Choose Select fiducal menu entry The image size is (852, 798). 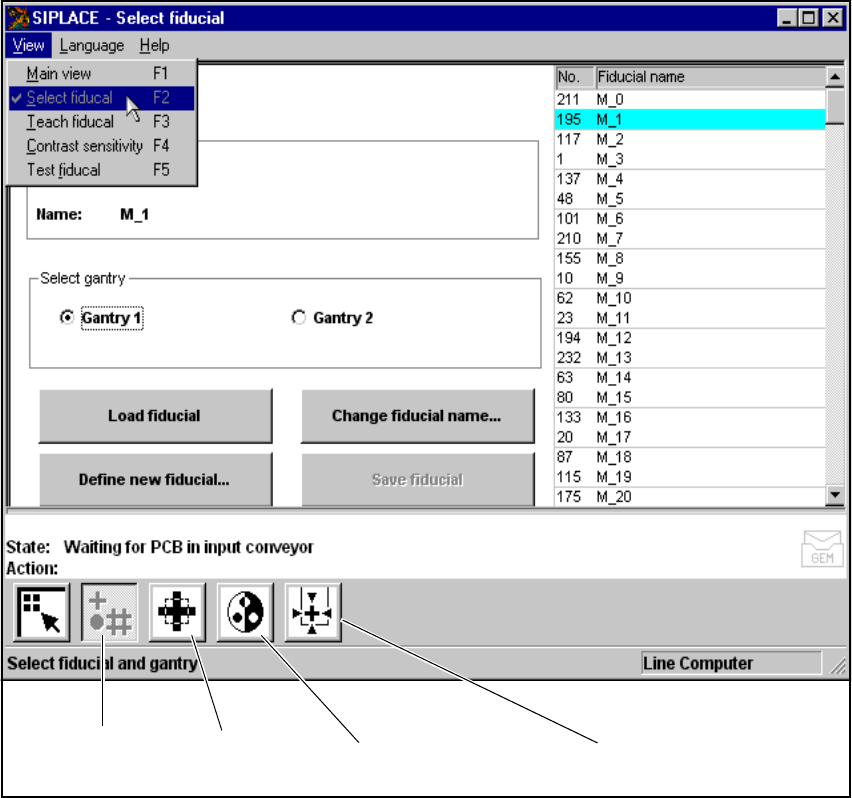[x=102, y=98]
